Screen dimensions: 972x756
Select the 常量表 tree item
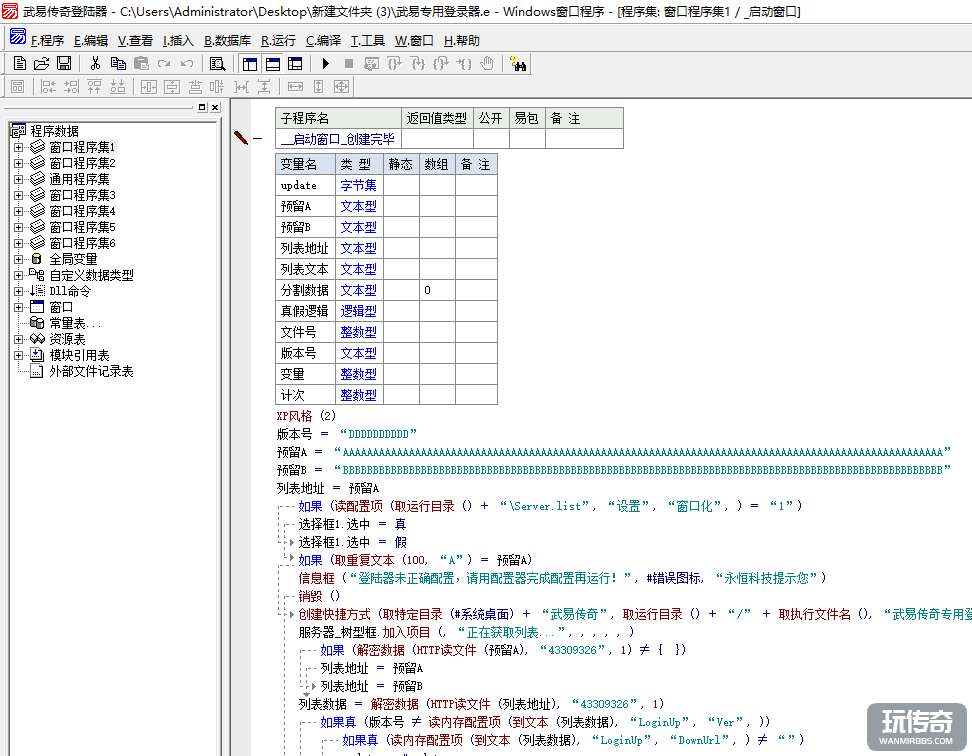pyautogui.click(x=74, y=323)
